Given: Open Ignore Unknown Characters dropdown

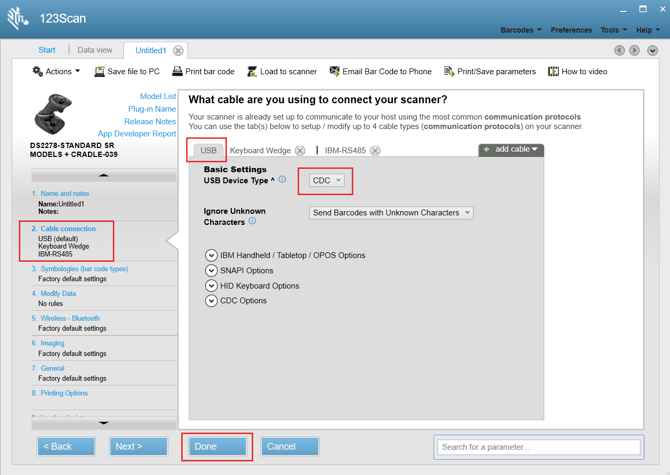Looking at the screenshot, I should [391, 213].
